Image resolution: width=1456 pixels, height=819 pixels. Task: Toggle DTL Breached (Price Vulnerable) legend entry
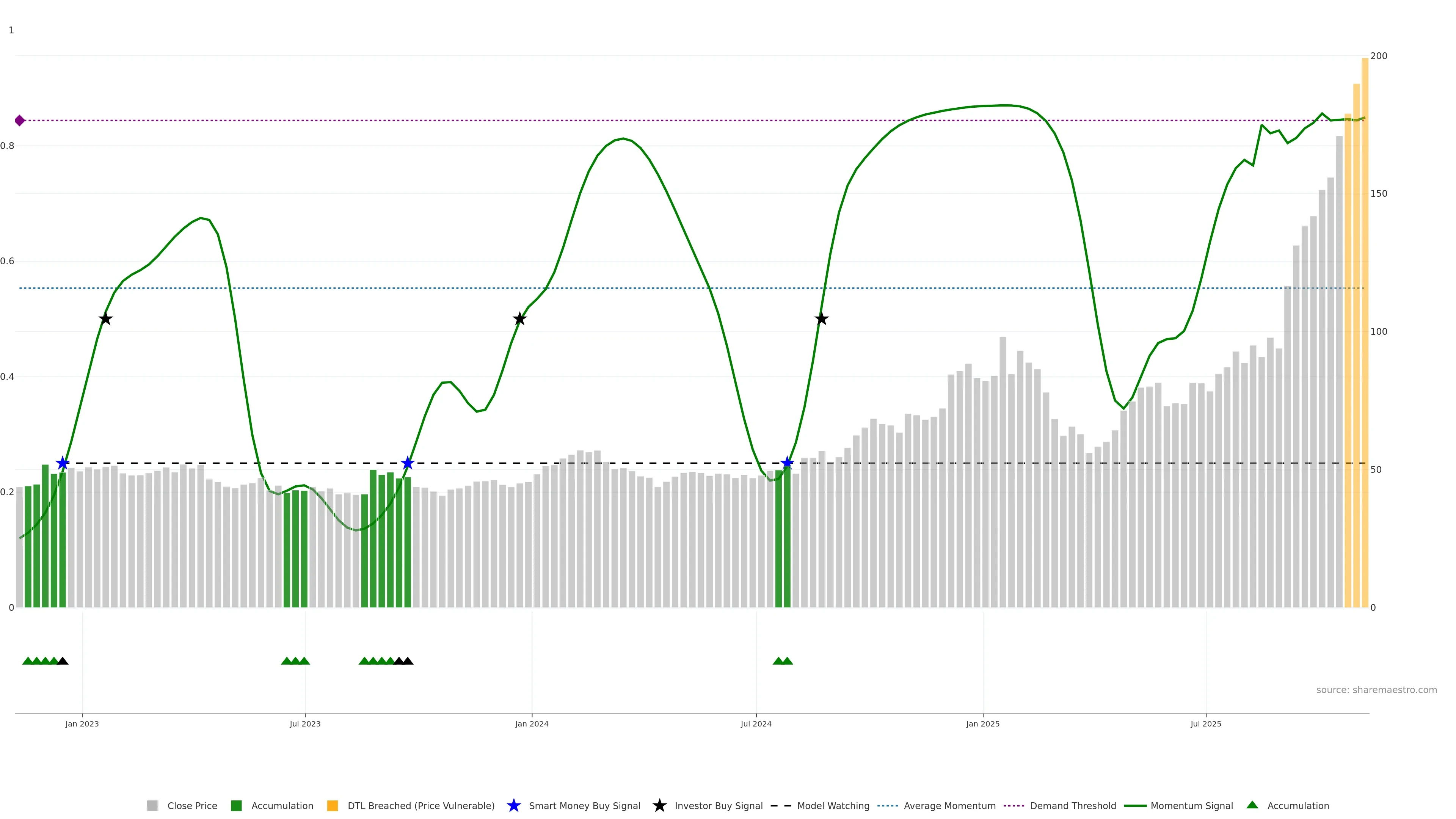pyautogui.click(x=420, y=805)
